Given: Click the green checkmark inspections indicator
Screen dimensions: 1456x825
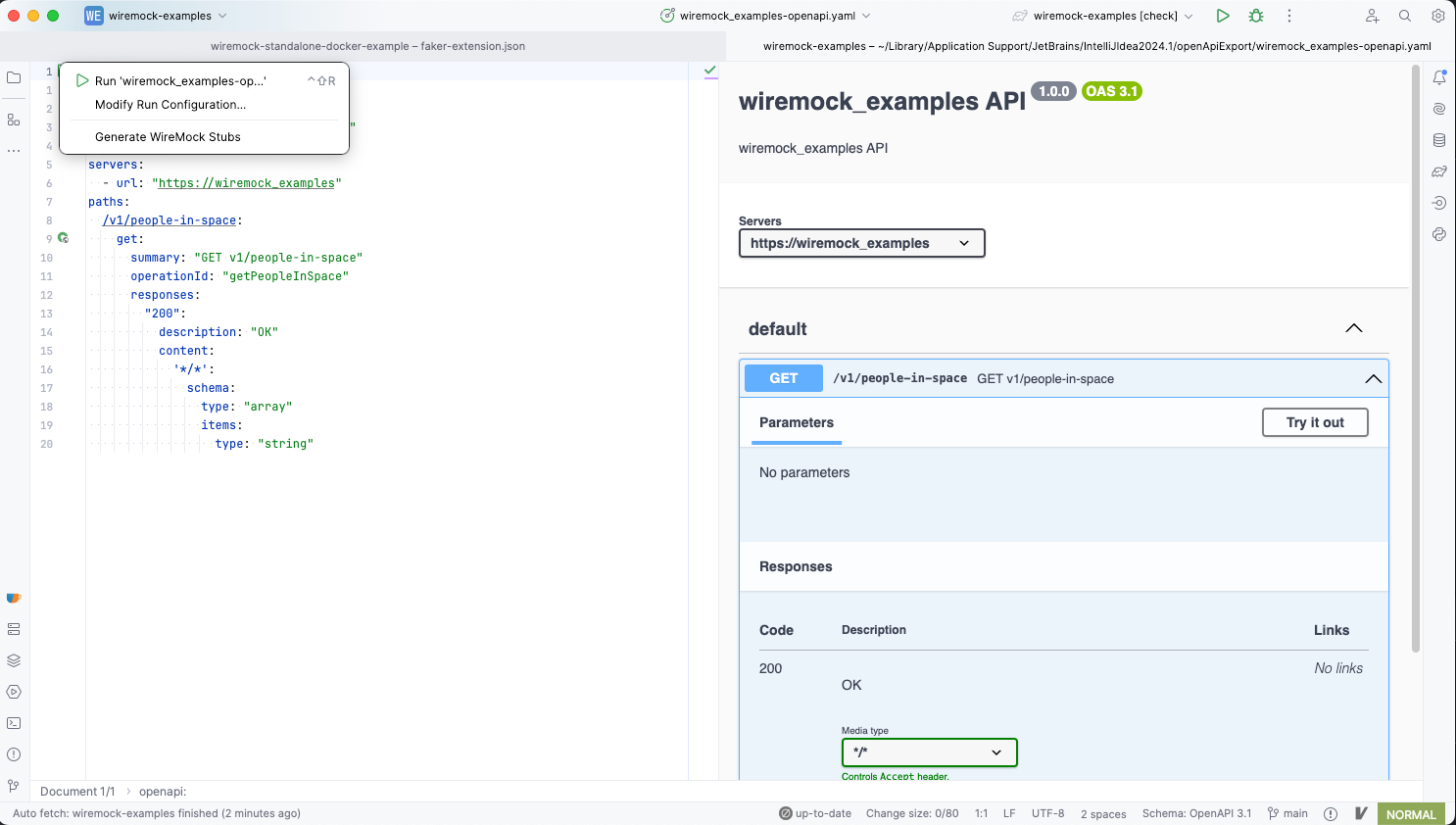Looking at the screenshot, I should [710, 71].
